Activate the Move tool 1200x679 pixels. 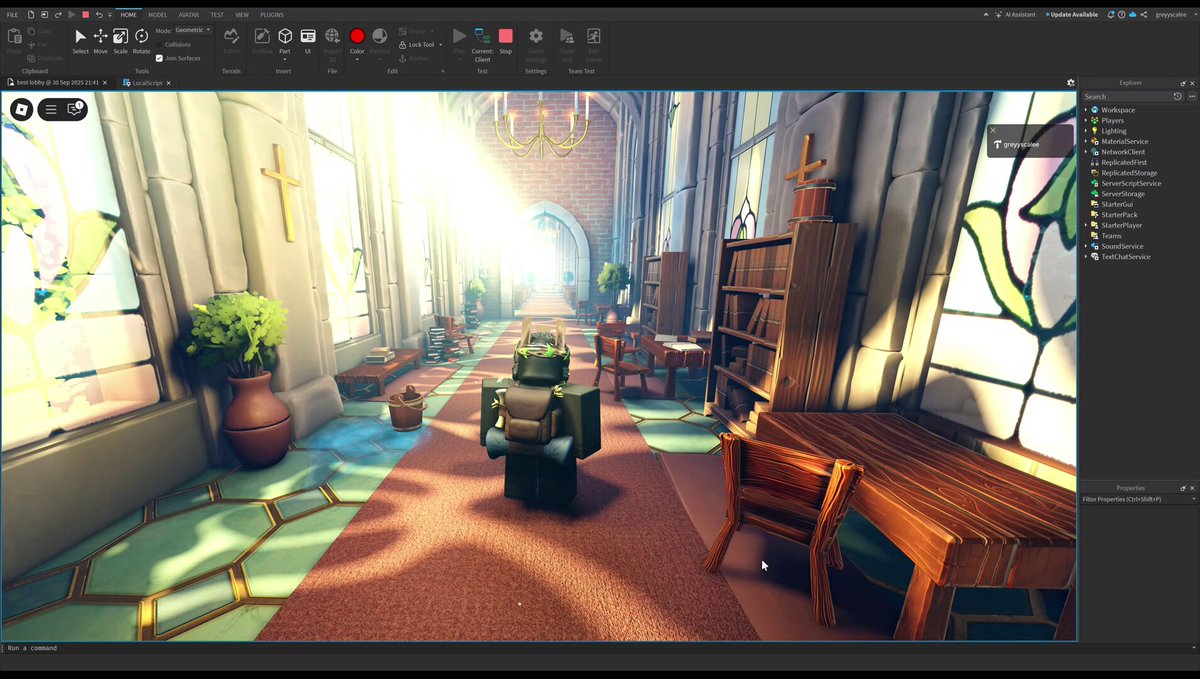100,39
